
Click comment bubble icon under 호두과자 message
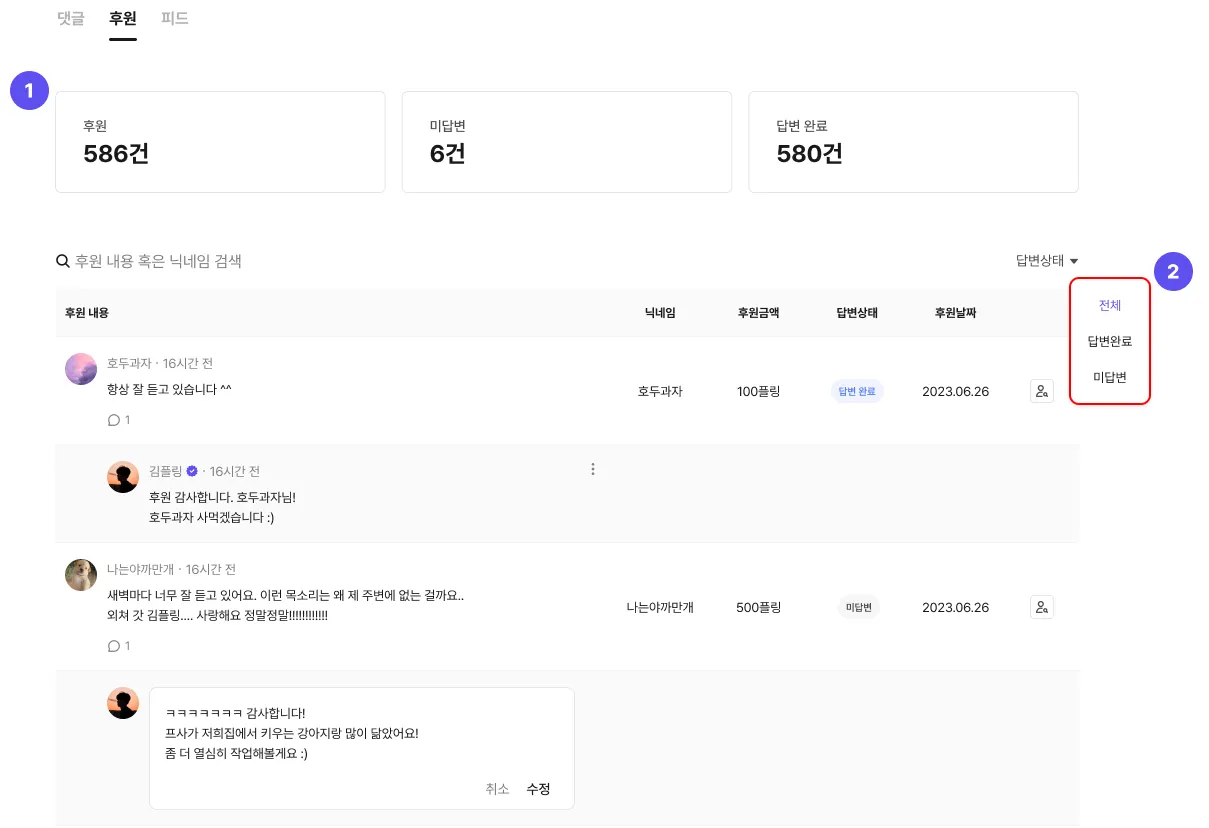(114, 420)
